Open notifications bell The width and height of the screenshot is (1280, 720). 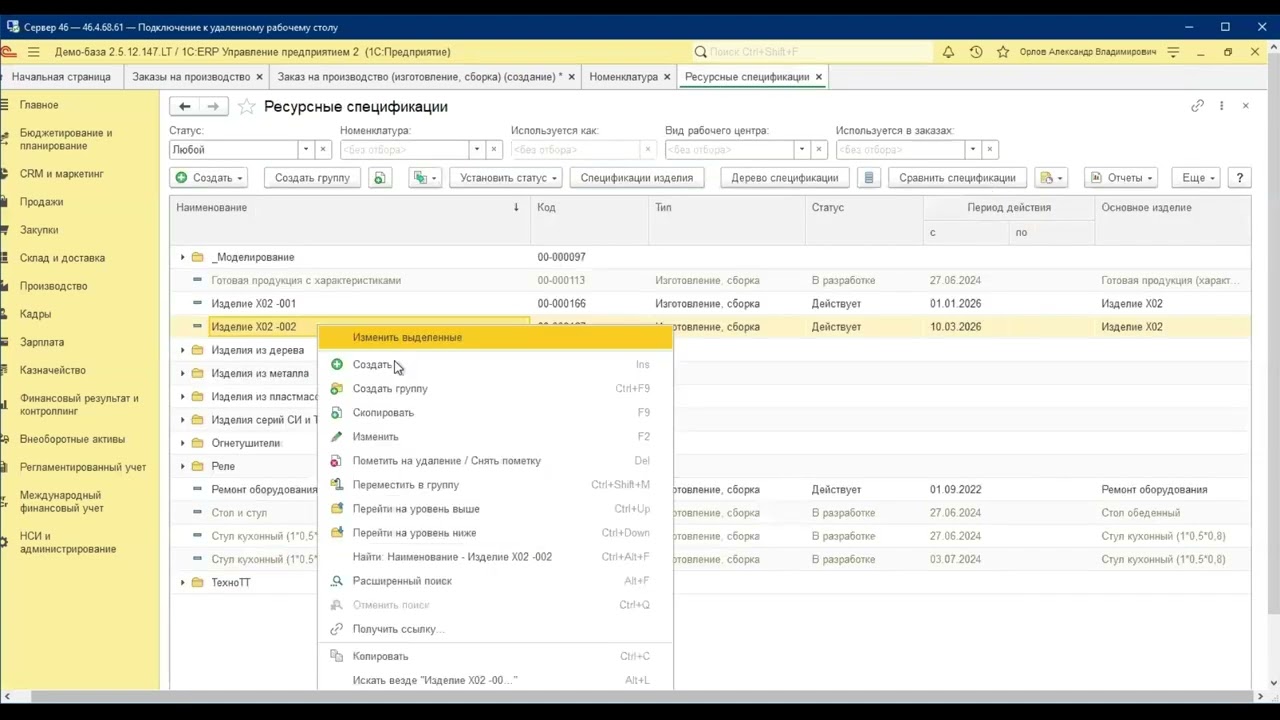point(948,52)
